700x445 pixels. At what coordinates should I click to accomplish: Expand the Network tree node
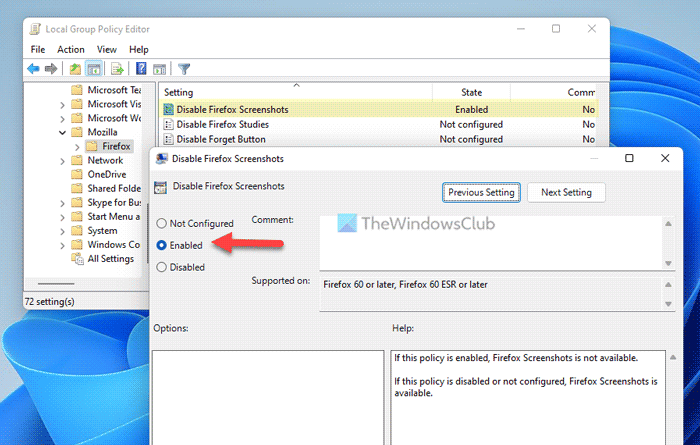coord(62,161)
